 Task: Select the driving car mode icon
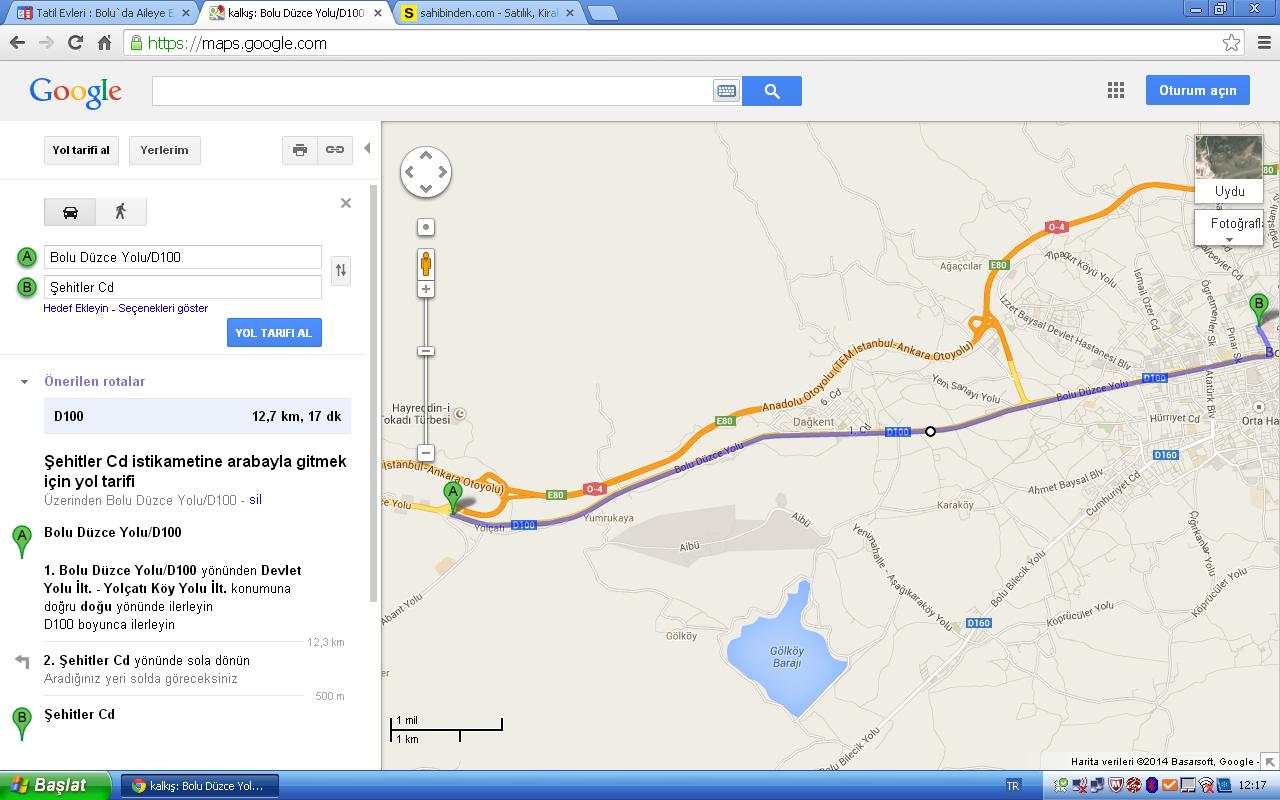[70, 212]
